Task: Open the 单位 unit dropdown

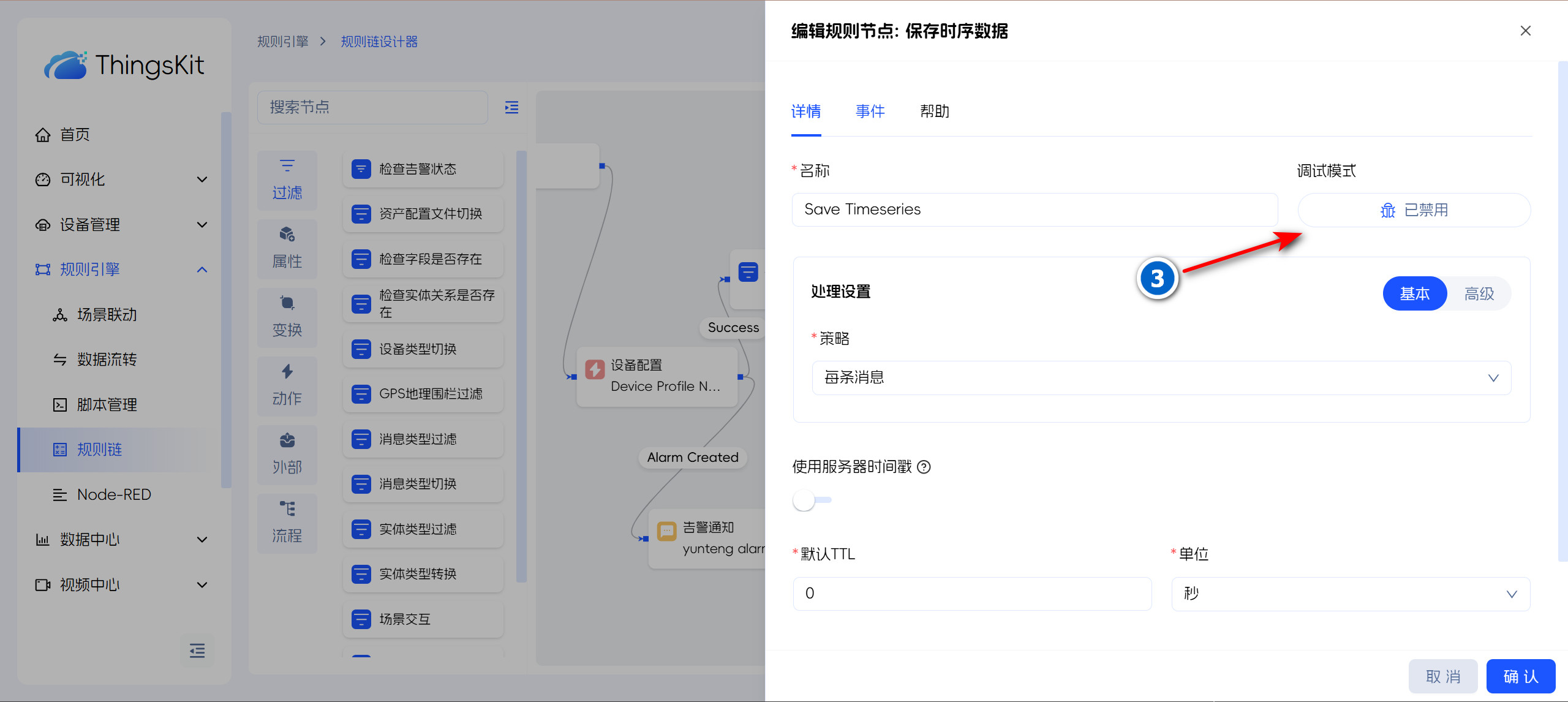Action: 1350,594
